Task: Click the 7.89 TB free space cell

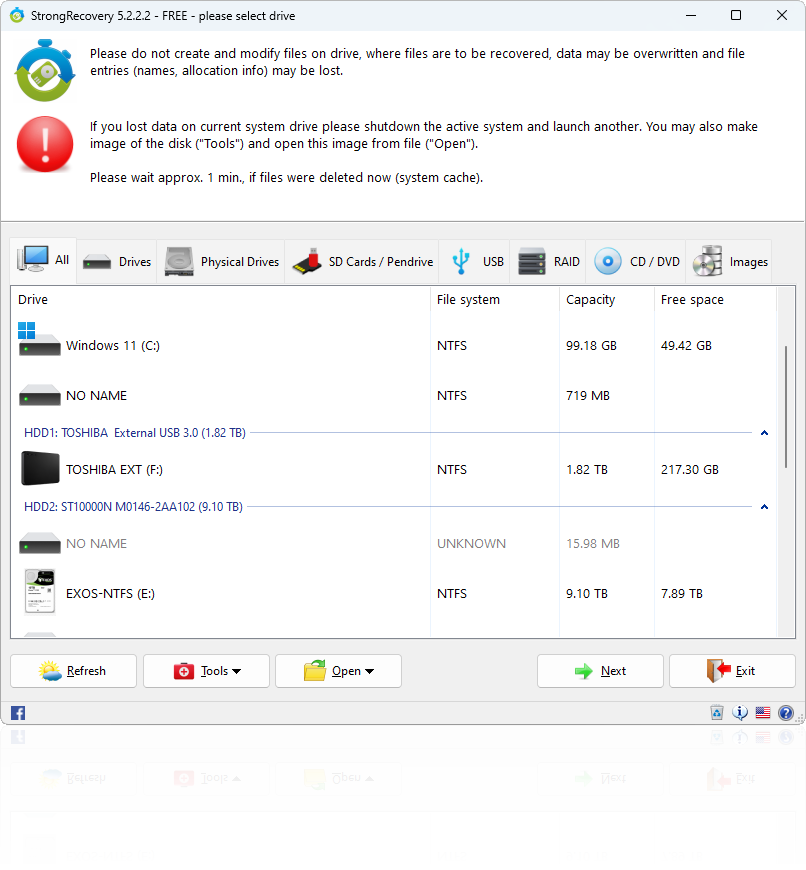Action: point(682,594)
